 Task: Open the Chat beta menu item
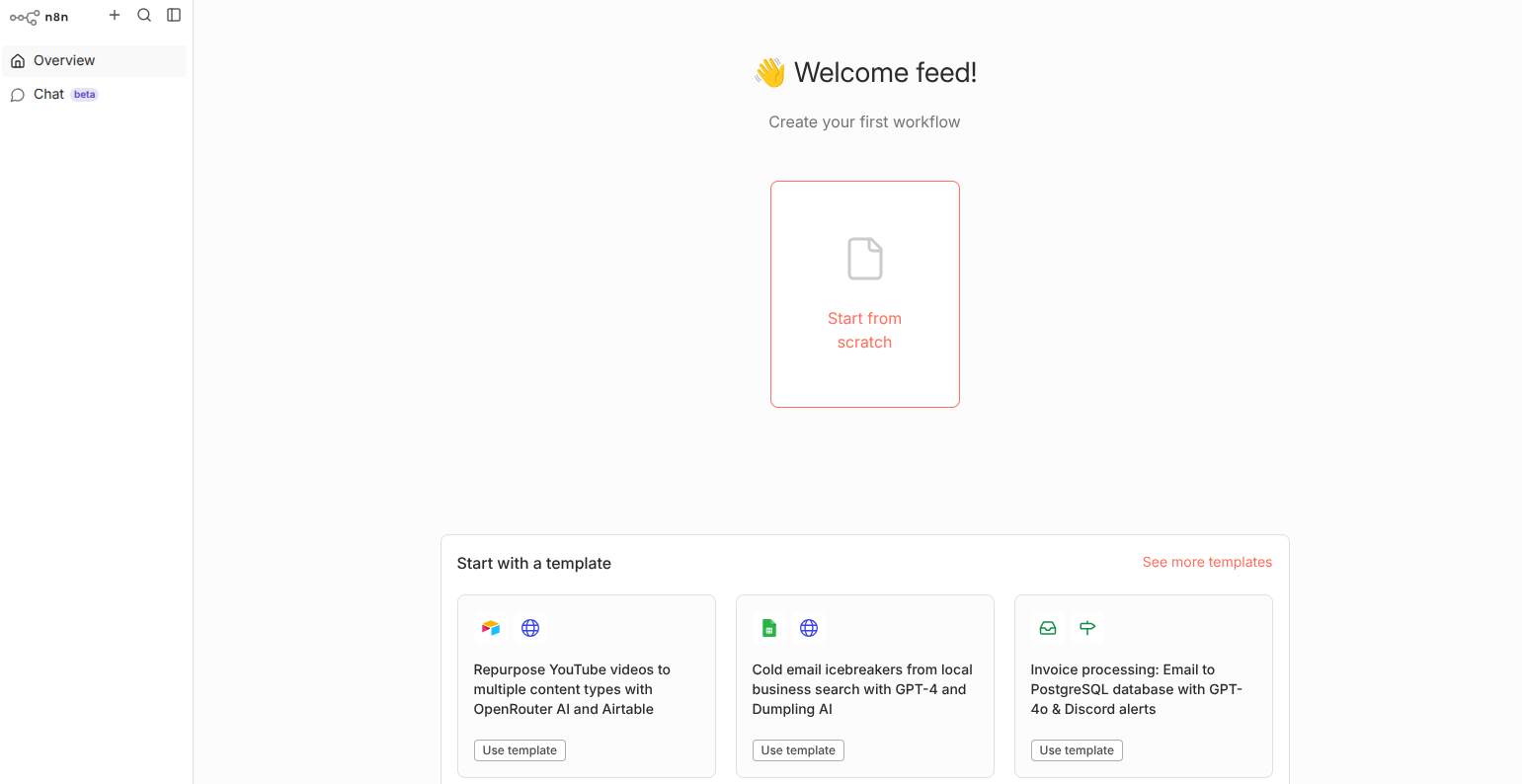click(49, 94)
